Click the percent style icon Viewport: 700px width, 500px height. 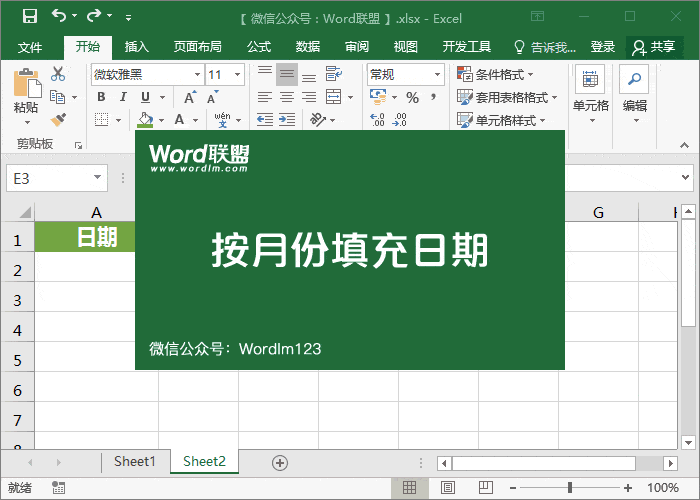pos(412,97)
